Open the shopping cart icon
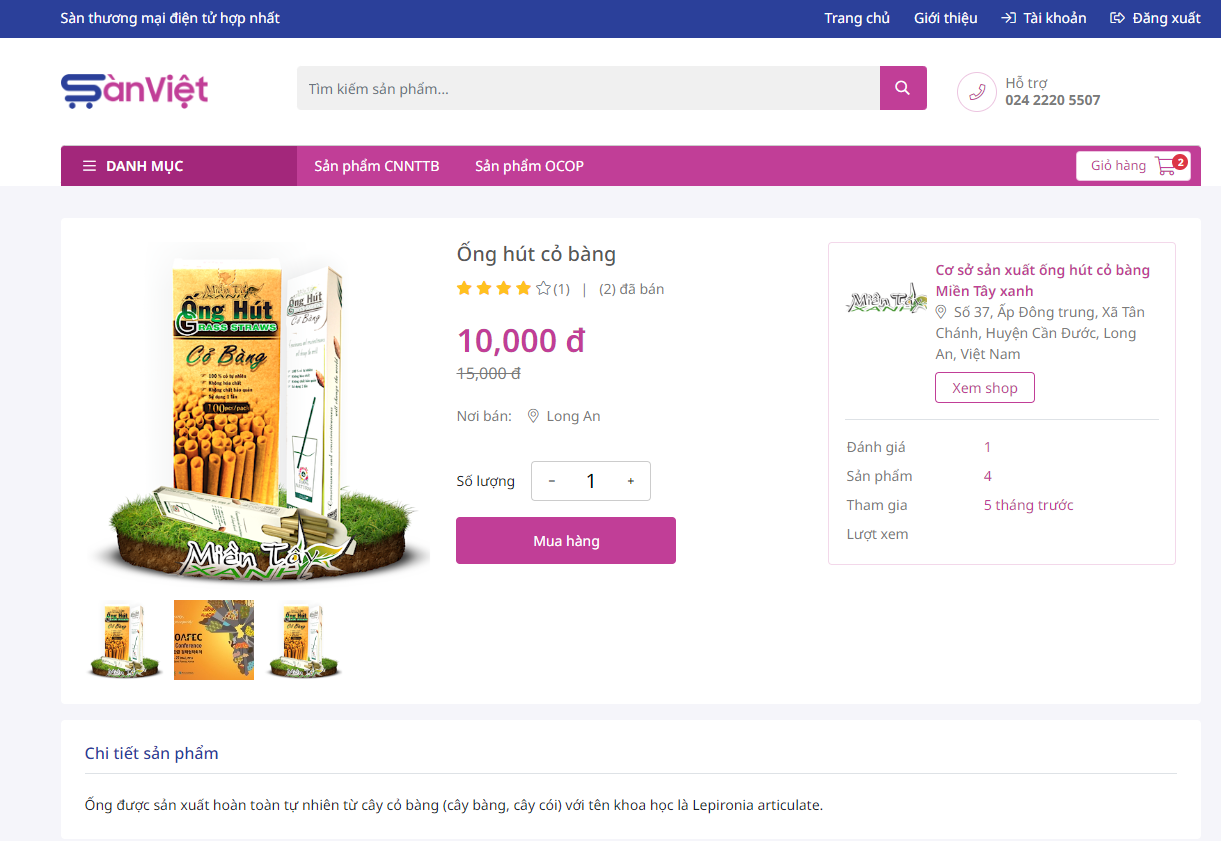The width and height of the screenshot is (1221, 841). [1165, 166]
